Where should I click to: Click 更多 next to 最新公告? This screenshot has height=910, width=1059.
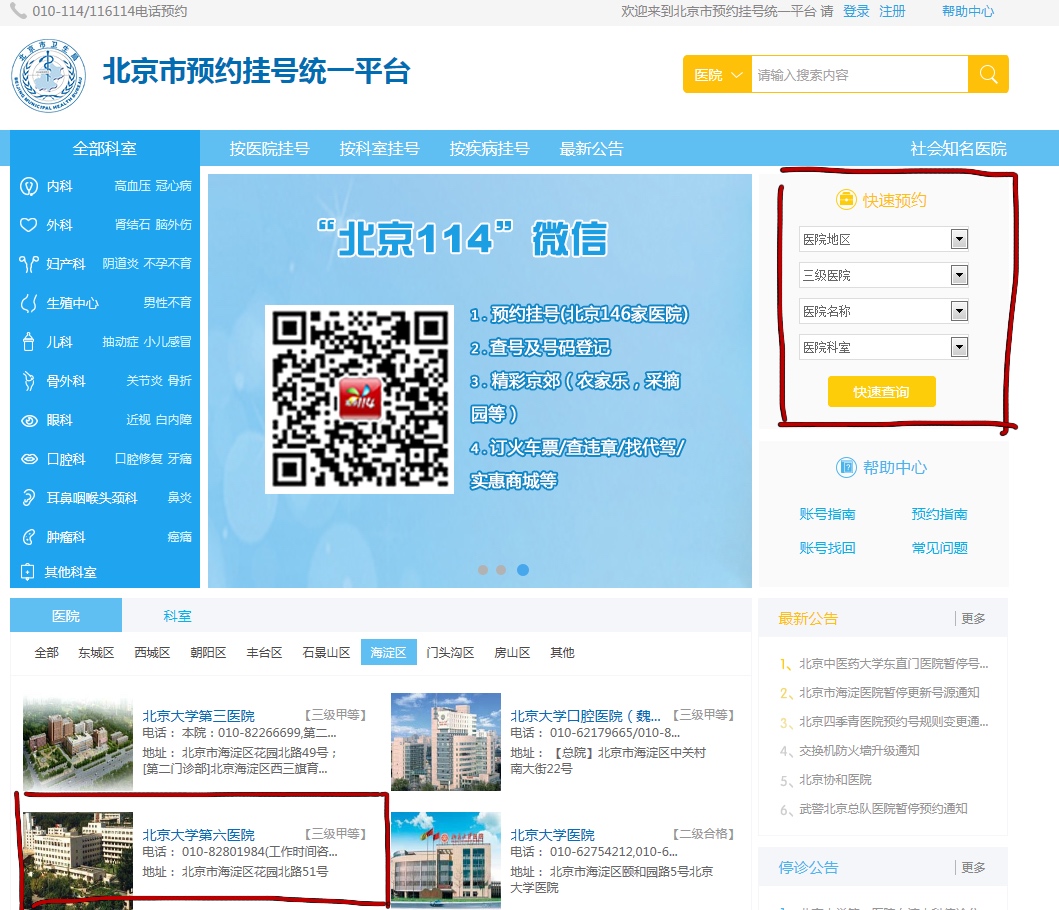pyautogui.click(x=973, y=618)
